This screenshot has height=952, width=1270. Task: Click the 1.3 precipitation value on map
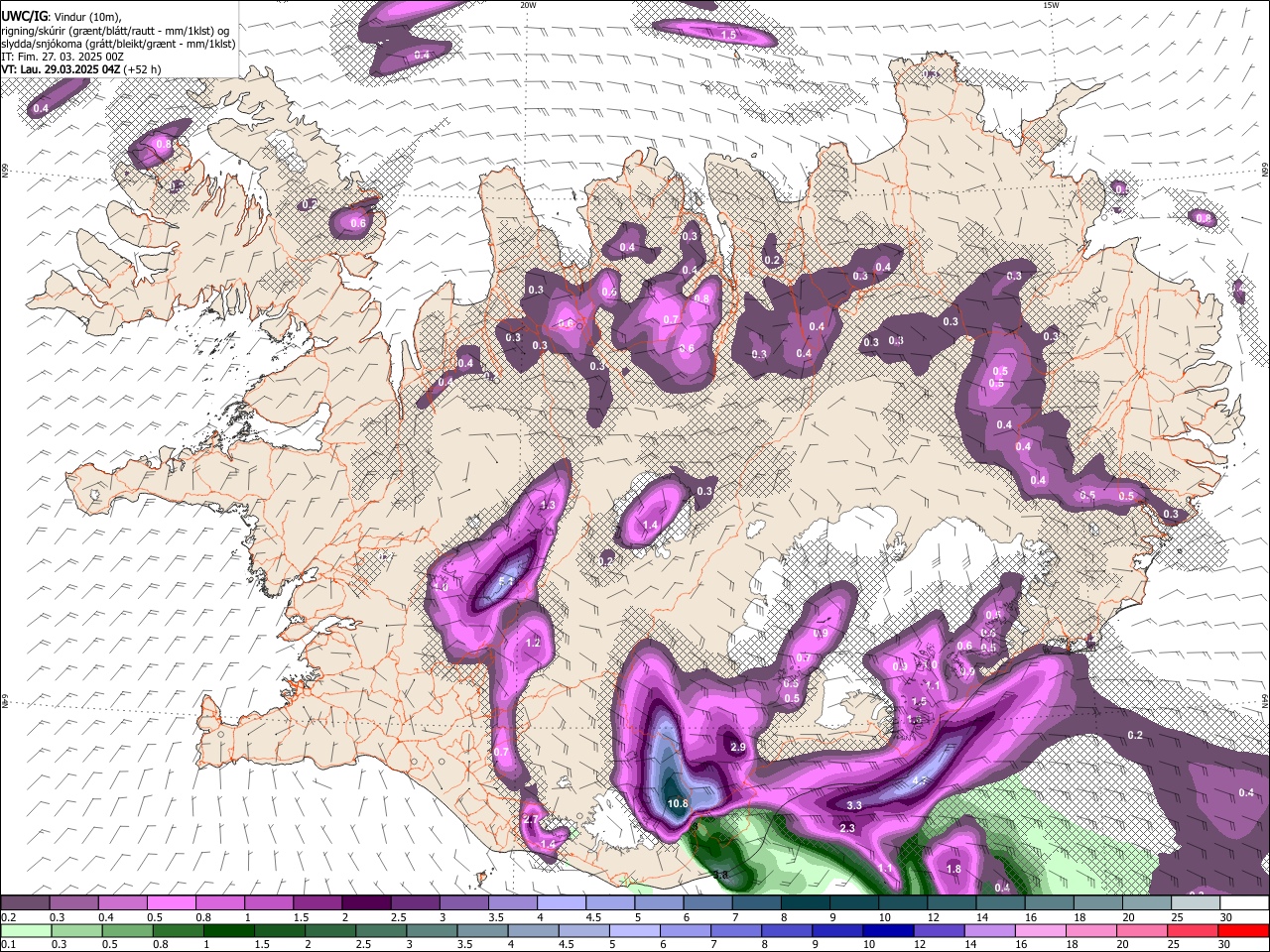548,506
